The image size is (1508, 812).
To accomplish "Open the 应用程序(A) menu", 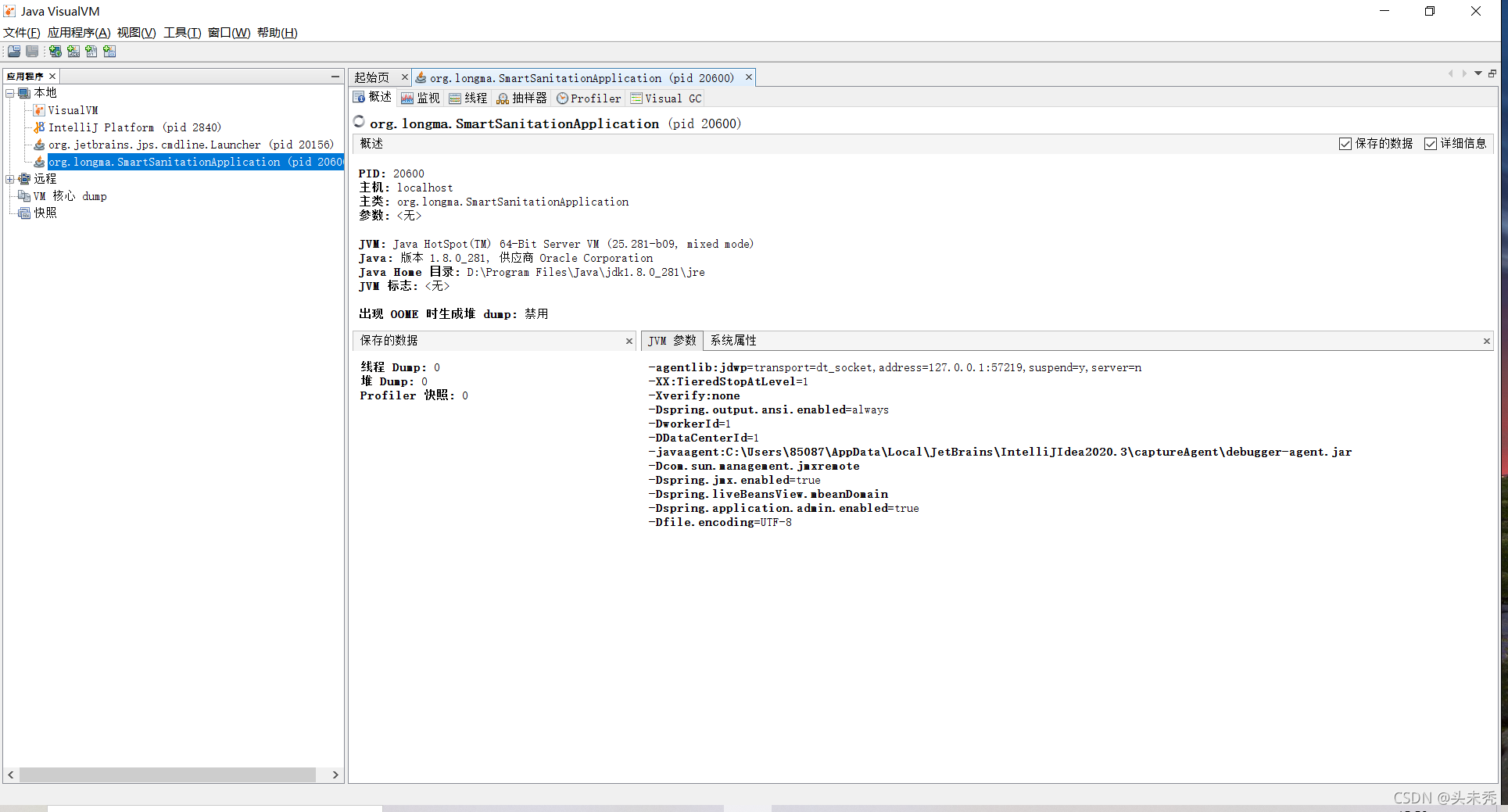I will [x=79, y=33].
